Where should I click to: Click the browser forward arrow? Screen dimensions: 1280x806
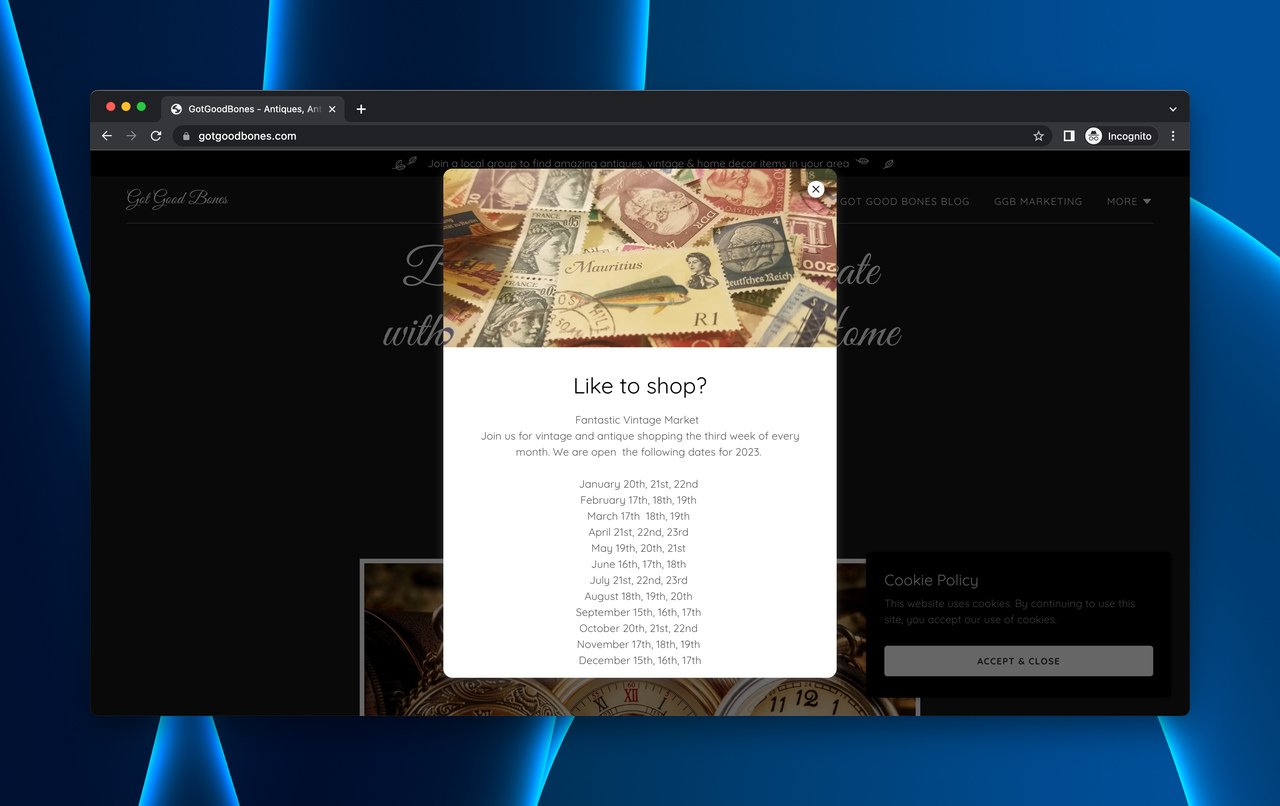click(x=131, y=136)
